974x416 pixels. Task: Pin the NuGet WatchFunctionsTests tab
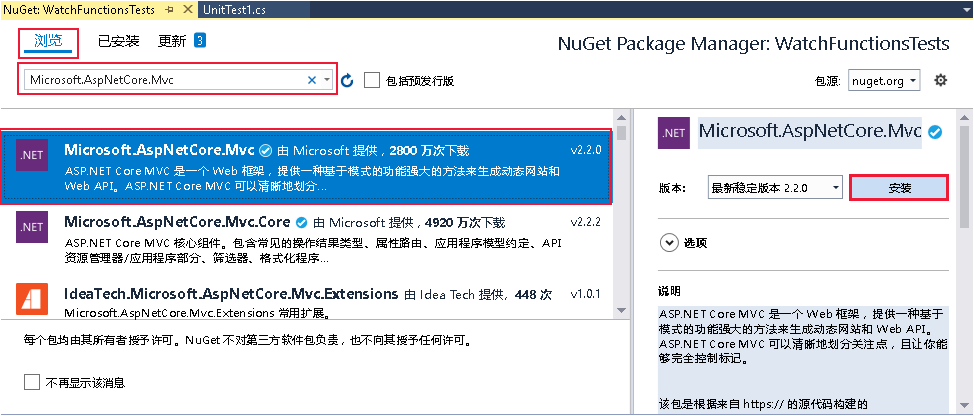(169, 9)
